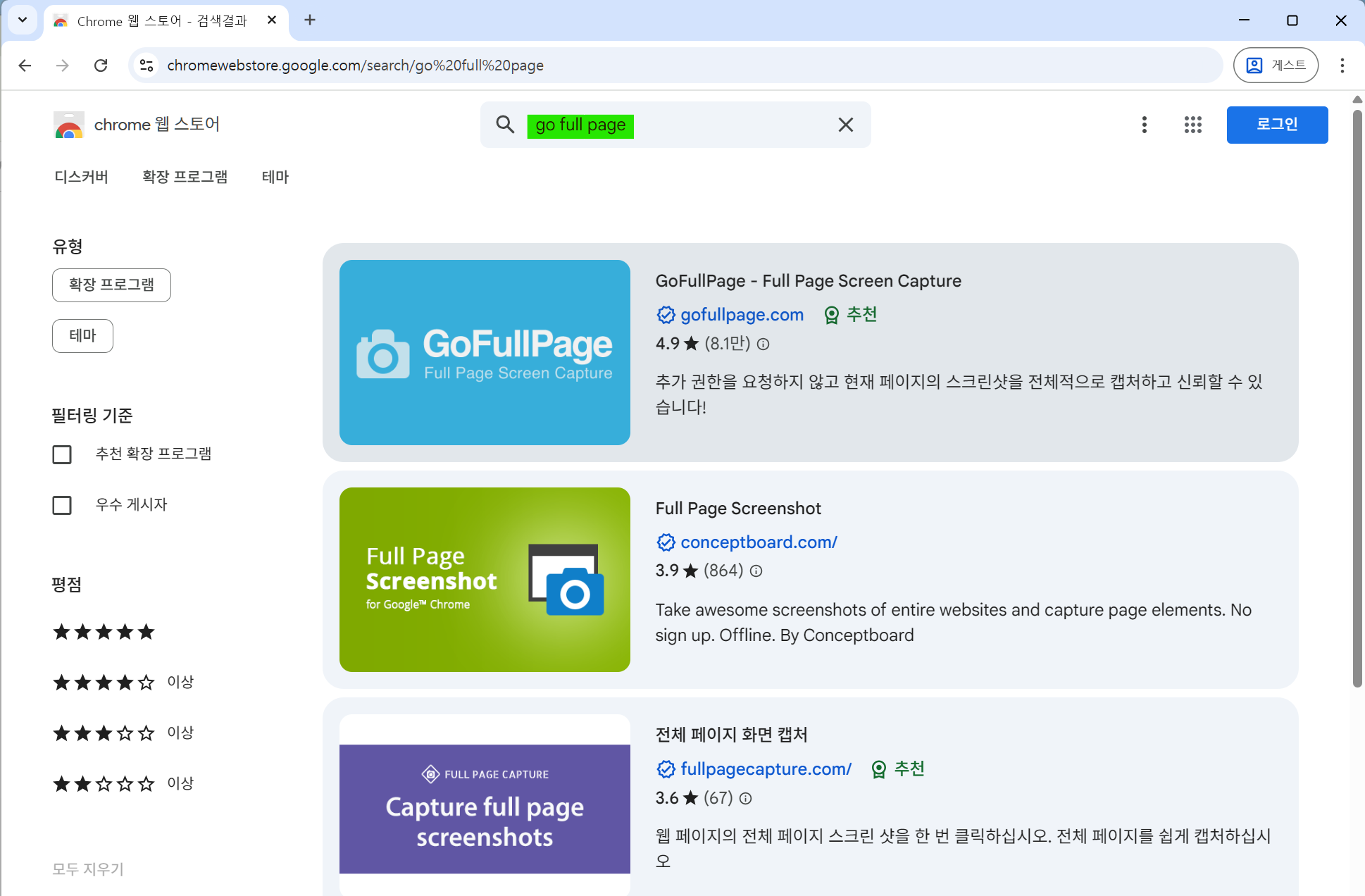Screen dimensions: 1365x896
Task: Enable 우수 게시자 checkbox filter
Action: coord(62,505)
